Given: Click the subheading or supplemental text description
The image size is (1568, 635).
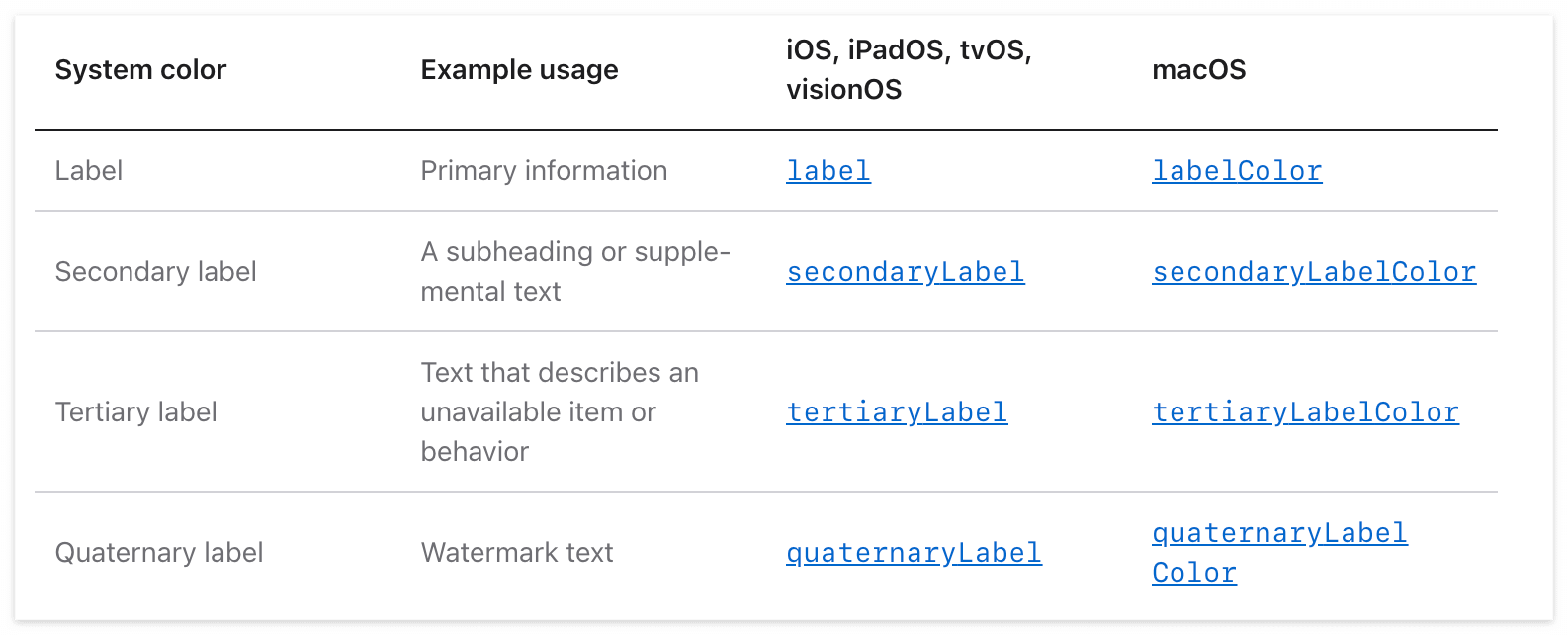Looking at the screenshot, I should coord(575,272).
